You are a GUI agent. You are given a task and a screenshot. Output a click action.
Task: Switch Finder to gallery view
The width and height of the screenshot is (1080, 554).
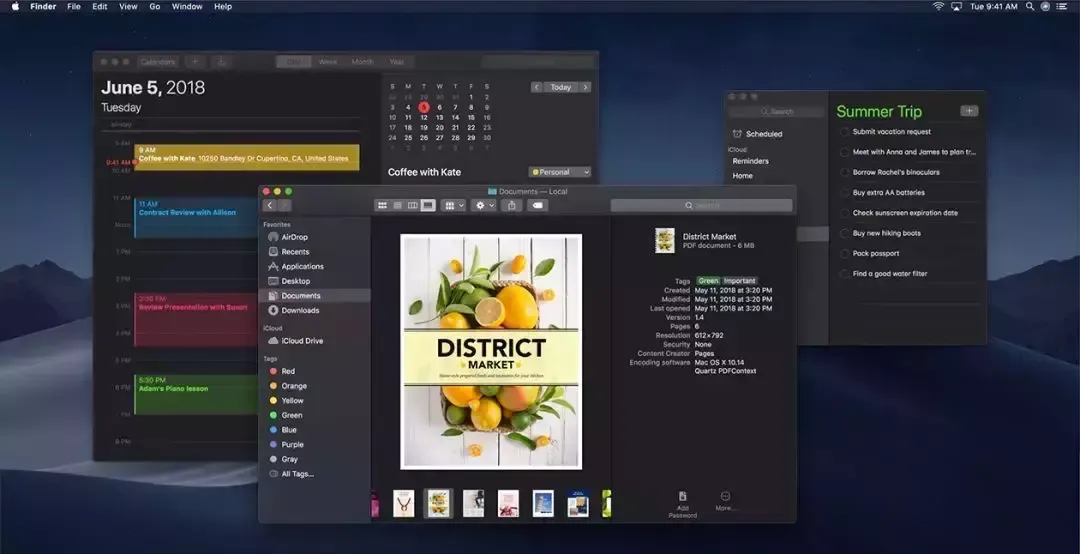428,205
